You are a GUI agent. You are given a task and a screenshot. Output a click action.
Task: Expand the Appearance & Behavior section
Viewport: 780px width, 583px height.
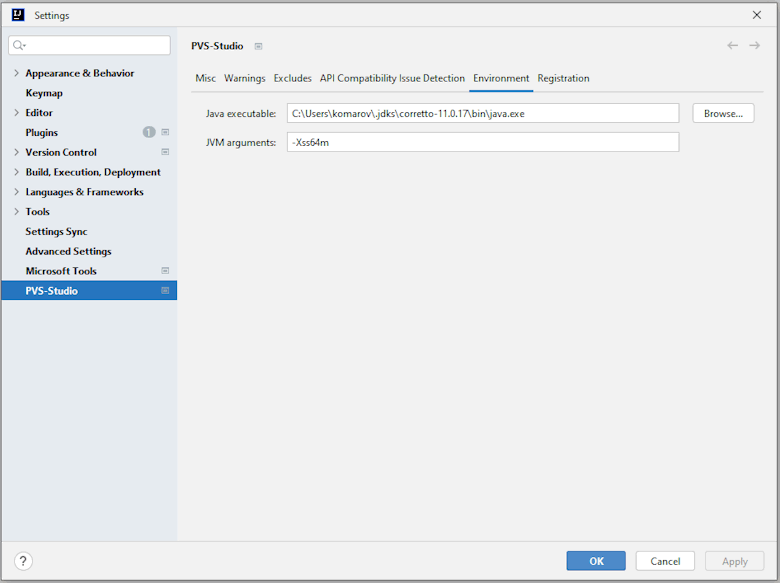(x=16, y=73)
